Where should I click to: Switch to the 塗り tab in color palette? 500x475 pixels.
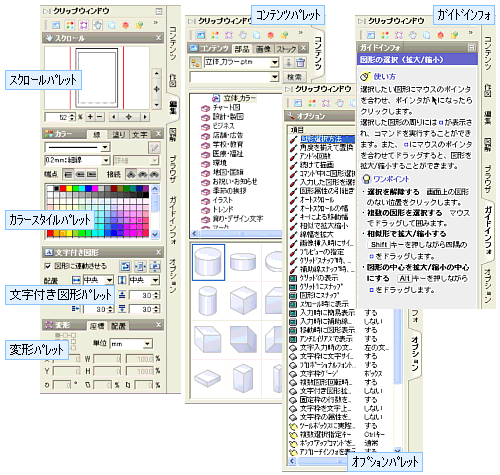coord(119,135)
